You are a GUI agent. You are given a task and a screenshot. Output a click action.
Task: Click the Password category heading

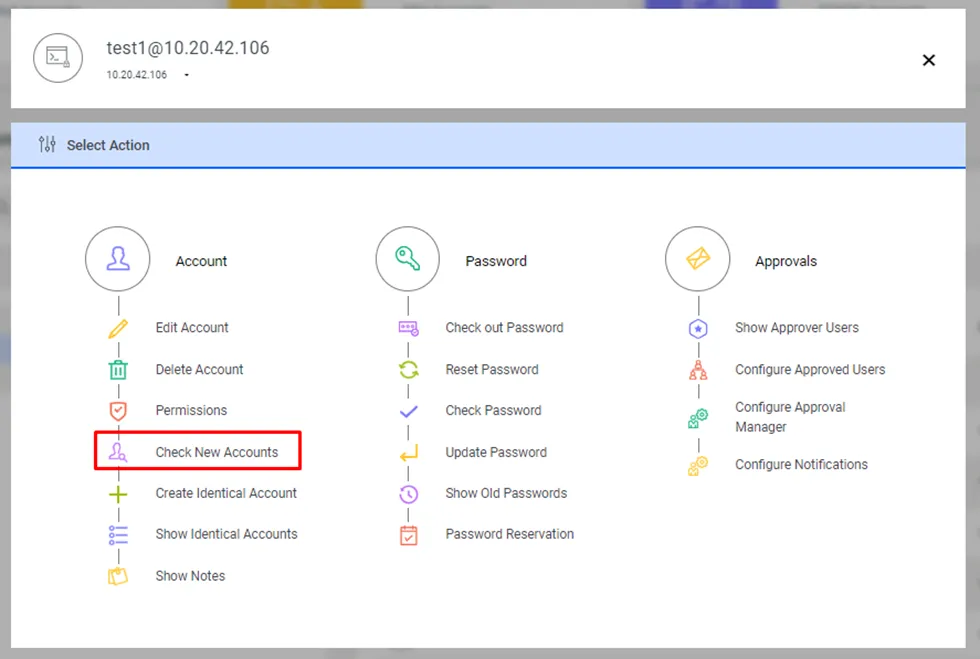[496, 261]
